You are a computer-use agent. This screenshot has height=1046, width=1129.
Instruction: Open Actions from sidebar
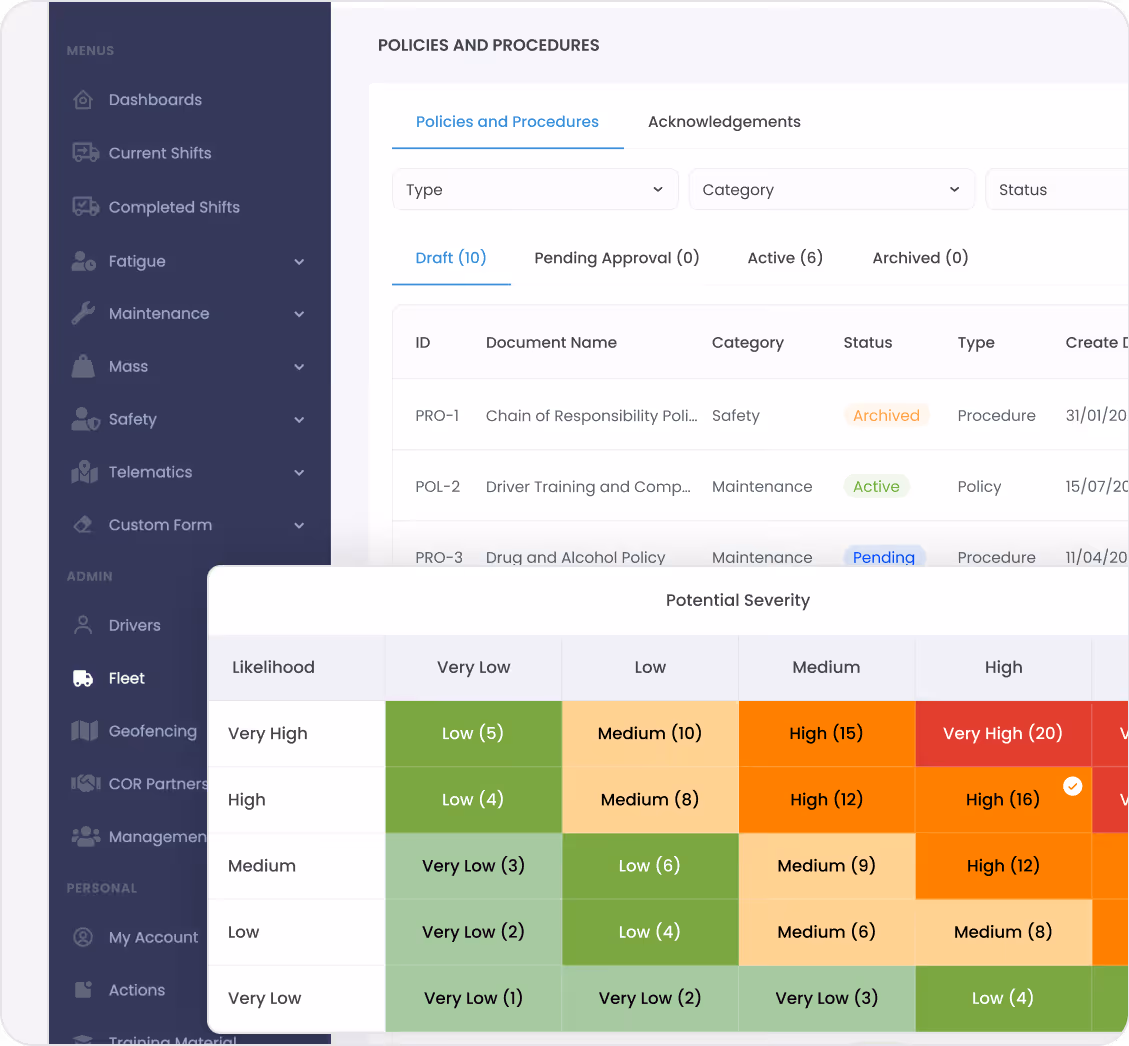137,990
